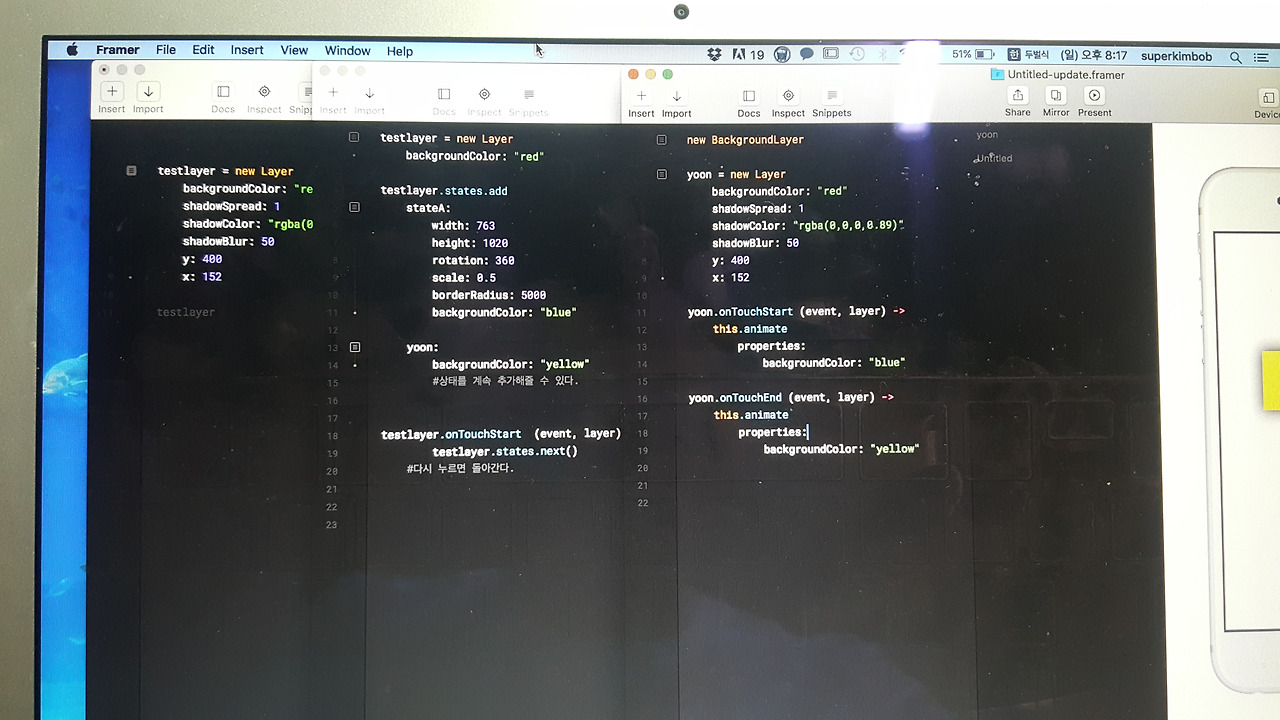Click the code line 'yoon.onTouchStart (event, layer) ->'
Viewport: 1280px width, 720px height.
coord(796,311)
